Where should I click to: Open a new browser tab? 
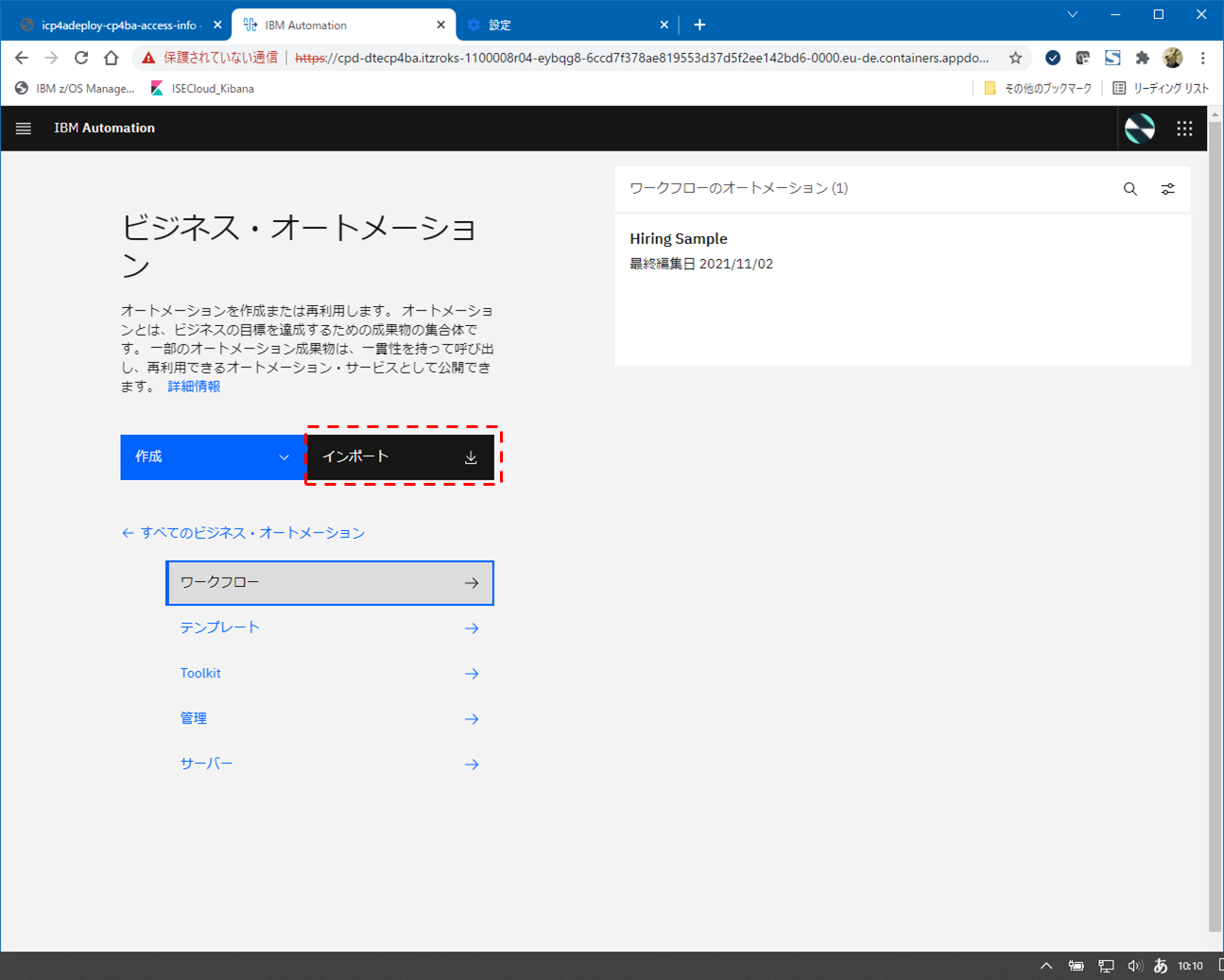pyautogui.click(x=699, y=25)
